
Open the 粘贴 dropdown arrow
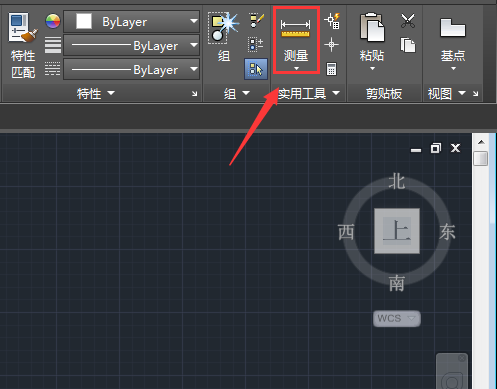[372, 69]
